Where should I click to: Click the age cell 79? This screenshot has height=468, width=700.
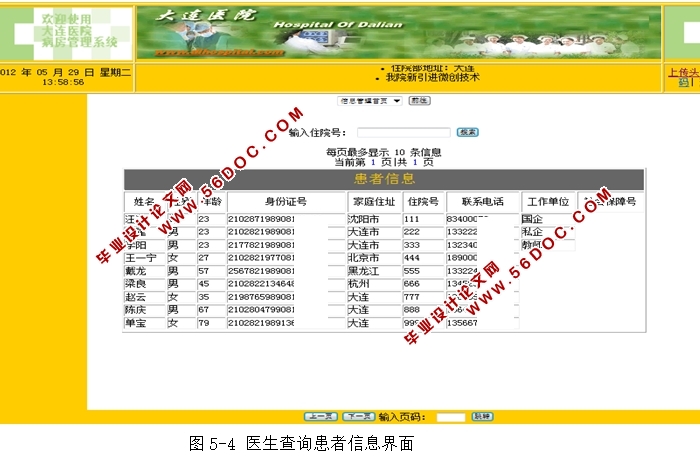coord(204,322)
